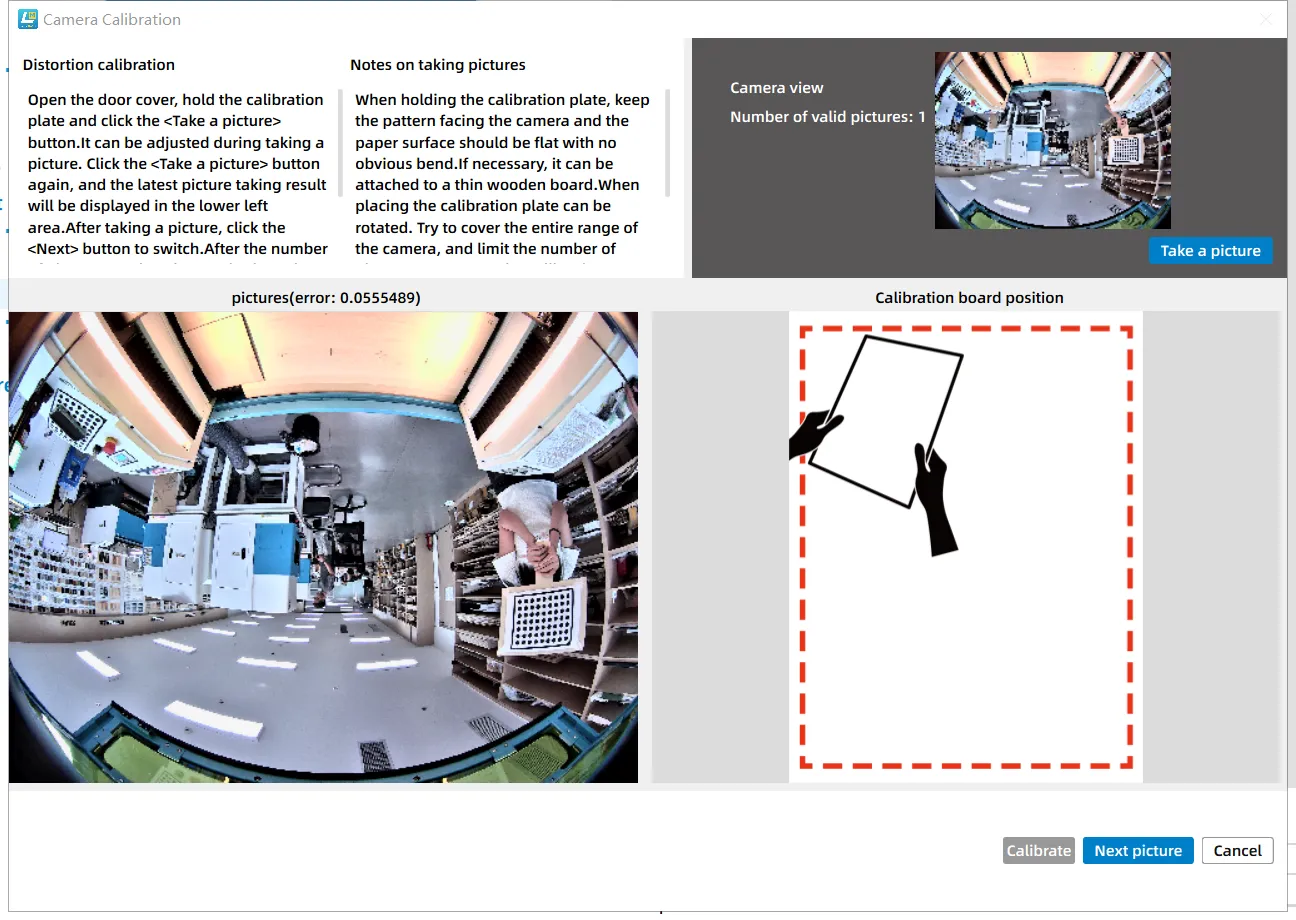Close the Camera Calibration window
Viewport: 1296px width, 920px height.
pyautogui.click(x=1265, y=19)
